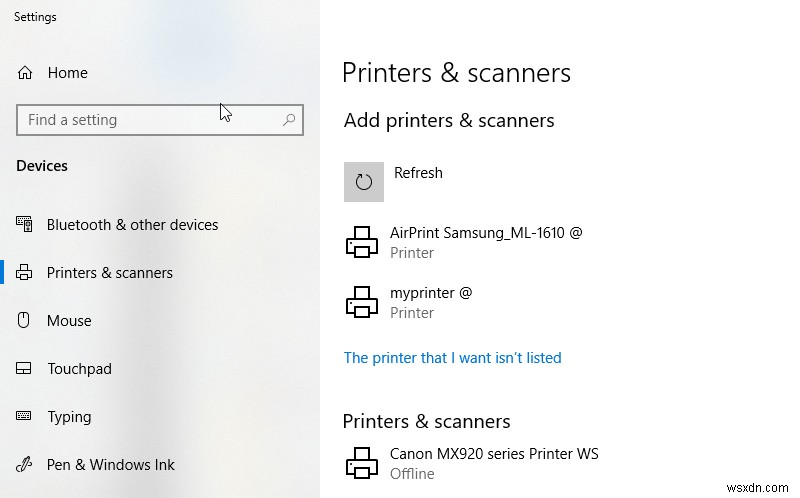Click the Printers & scanners sidebar icon
The height and width of the screenshot is (498, 800).
click(x=25, y=273)
